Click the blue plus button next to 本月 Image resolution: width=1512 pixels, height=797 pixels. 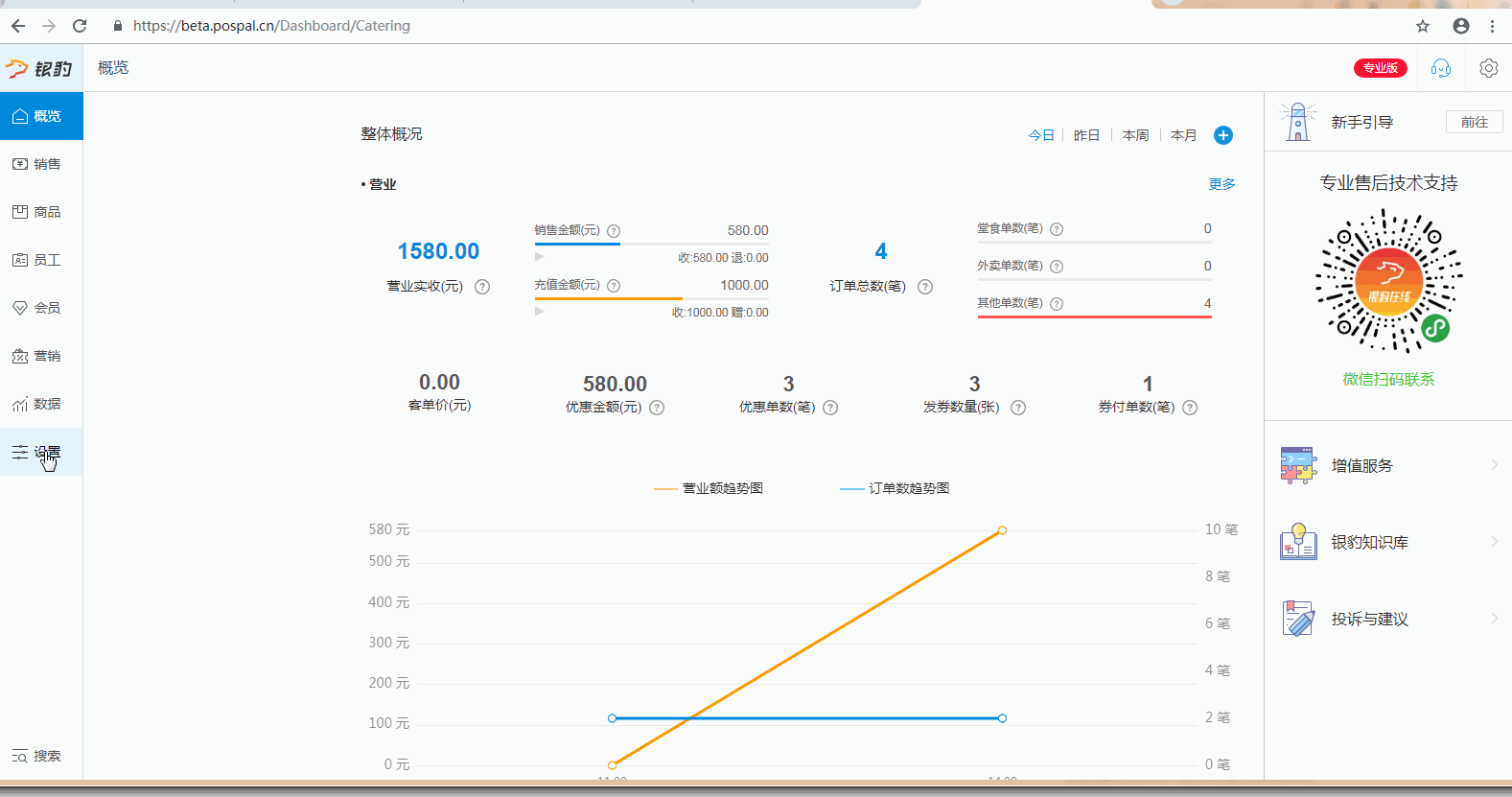[x=1223, y=135]
